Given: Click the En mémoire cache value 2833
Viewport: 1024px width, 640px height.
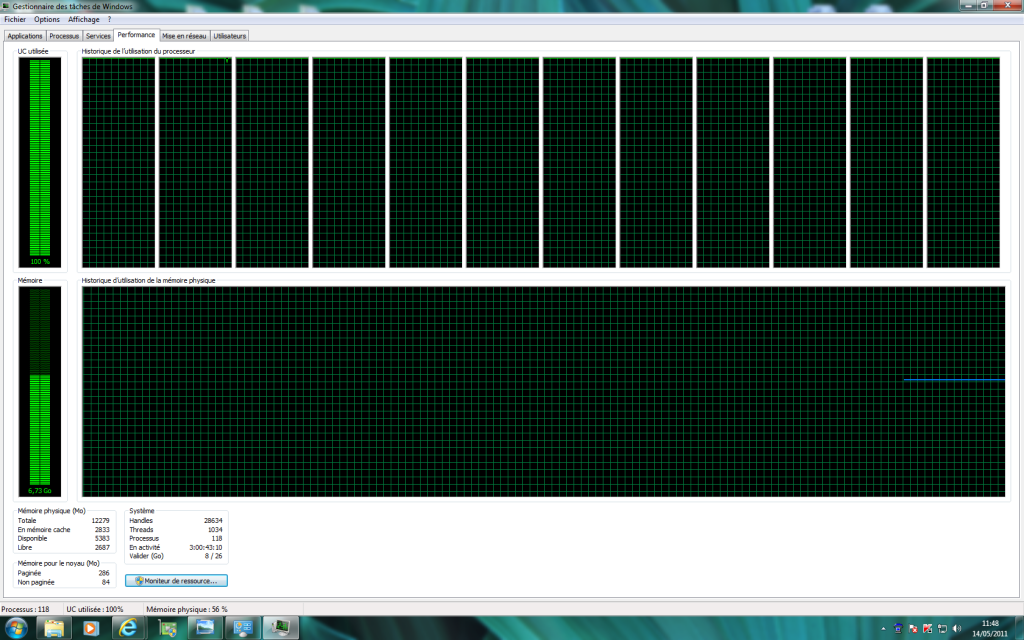Looking at the screenshot, I should (x=103, y=530).
